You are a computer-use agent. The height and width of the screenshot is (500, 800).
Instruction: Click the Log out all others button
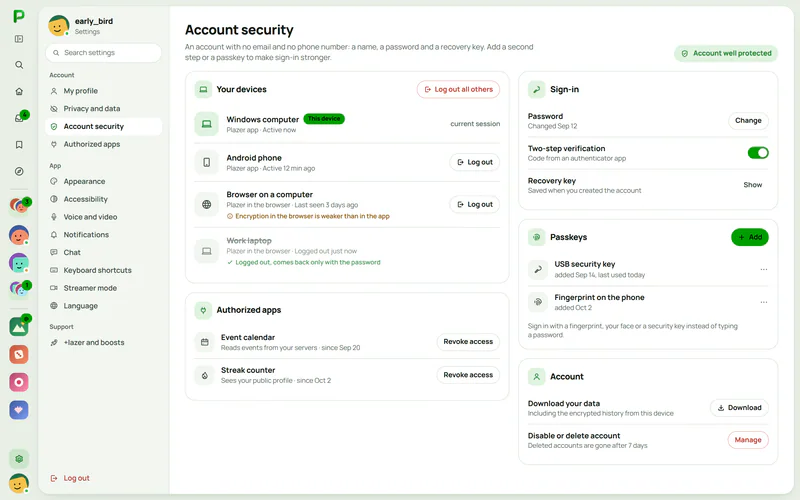click(458, 89)
